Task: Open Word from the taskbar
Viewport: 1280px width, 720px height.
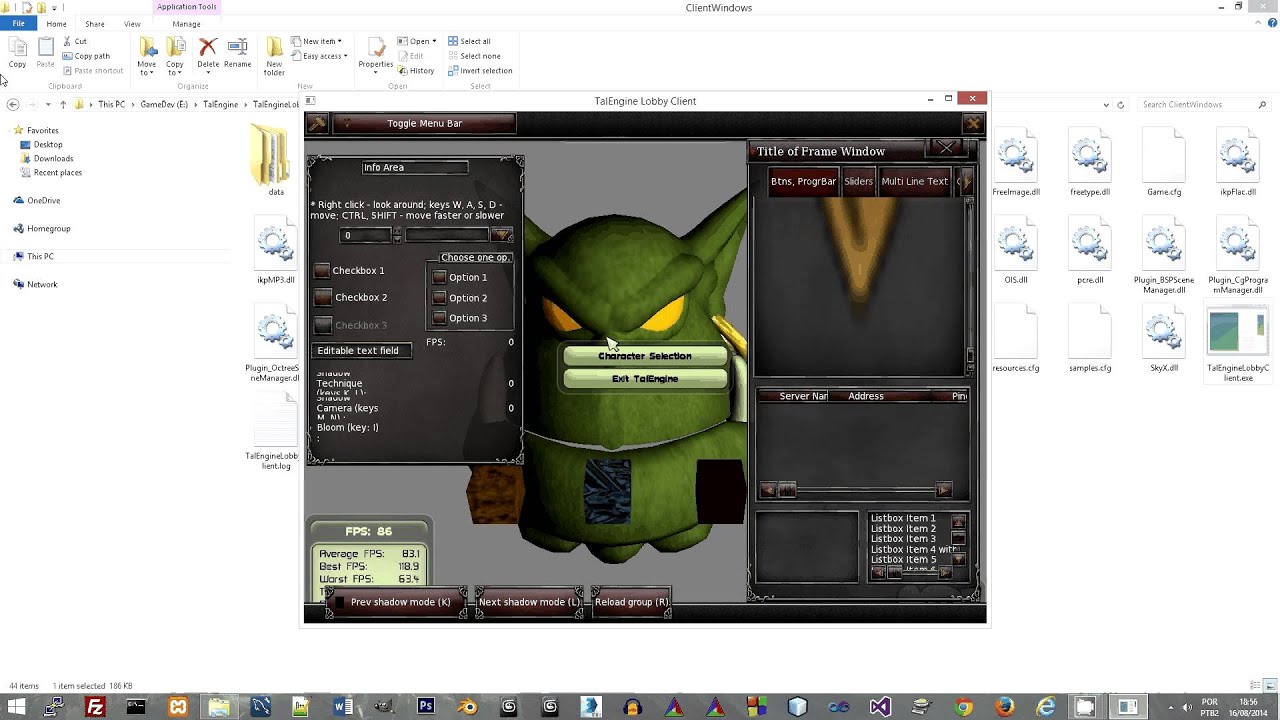Action: [343, 707]
